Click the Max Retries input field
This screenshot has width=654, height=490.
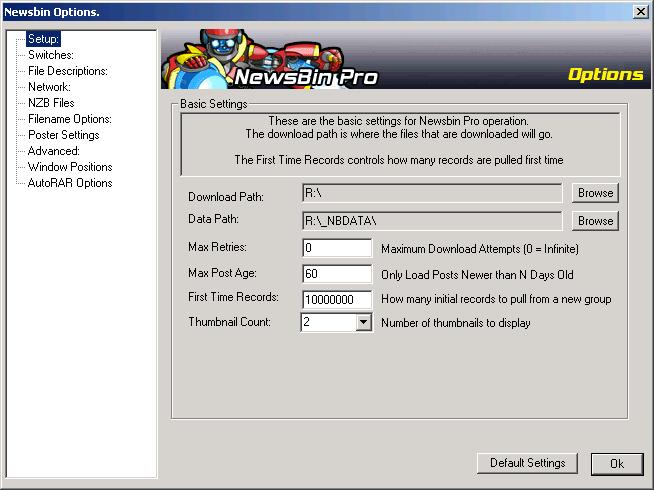(x=337, y=248)
